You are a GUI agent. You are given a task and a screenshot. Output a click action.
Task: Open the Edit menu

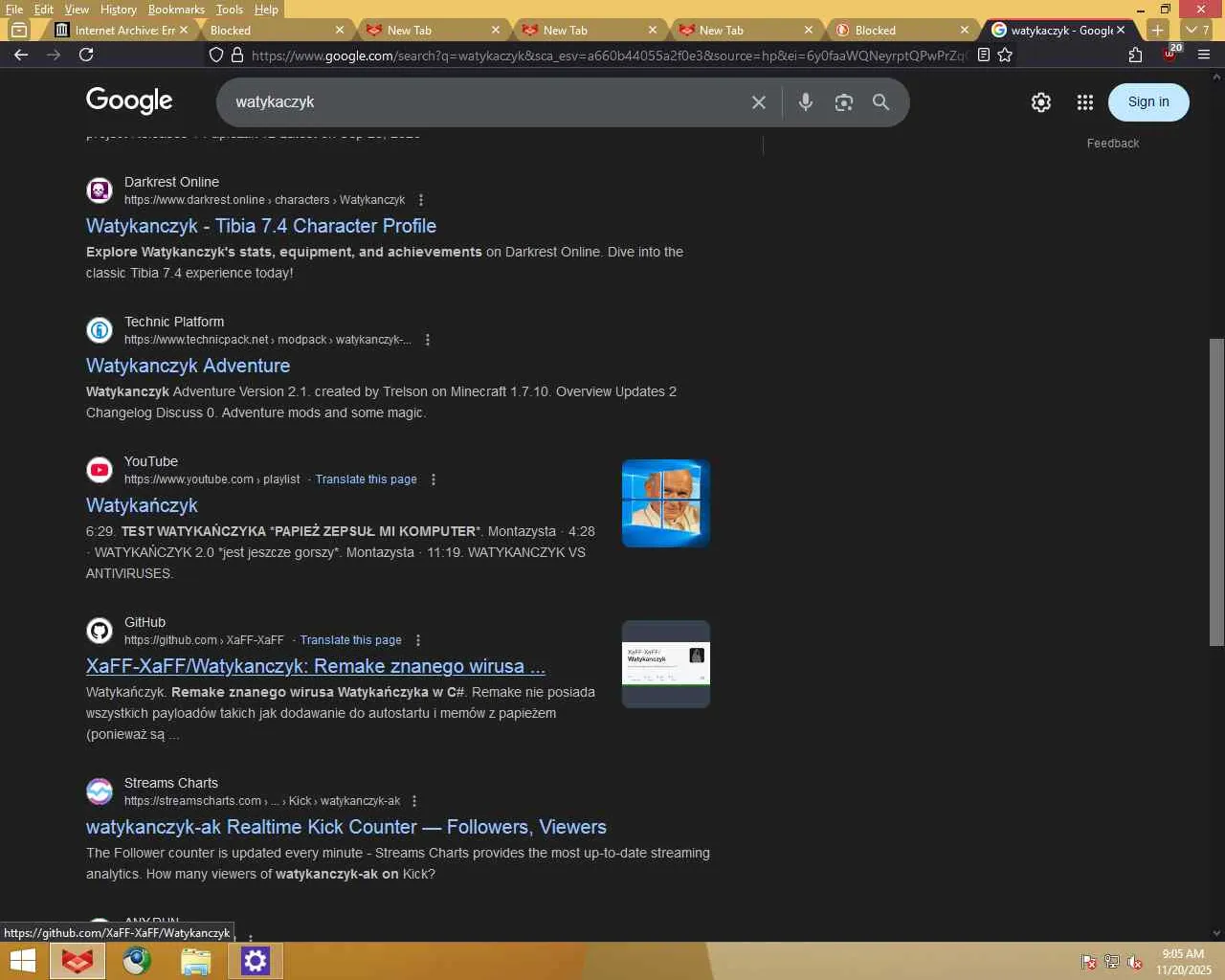click(44, 9)
